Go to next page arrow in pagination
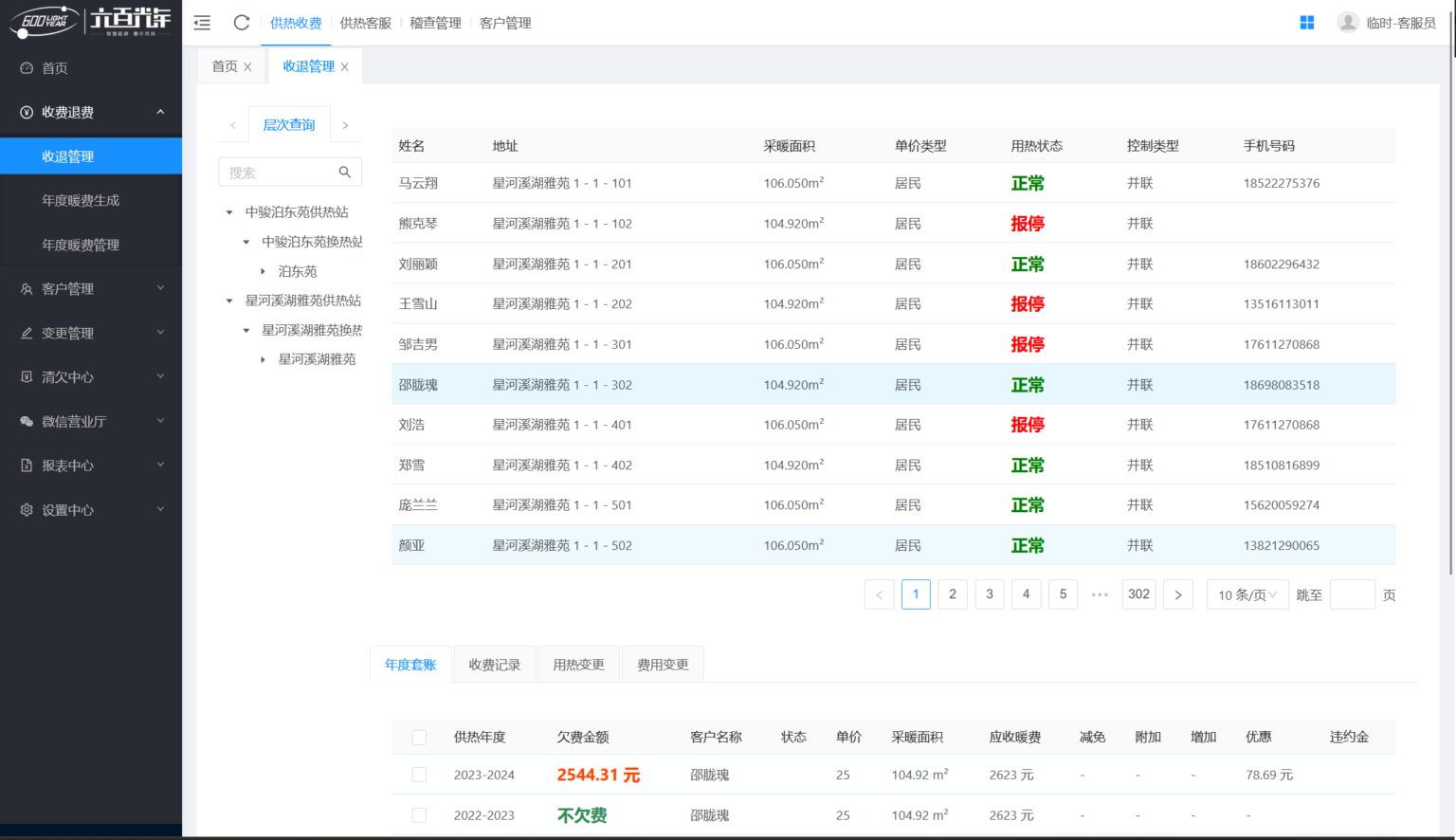This screenshot has height=840, width=1456. (1177, 595)
